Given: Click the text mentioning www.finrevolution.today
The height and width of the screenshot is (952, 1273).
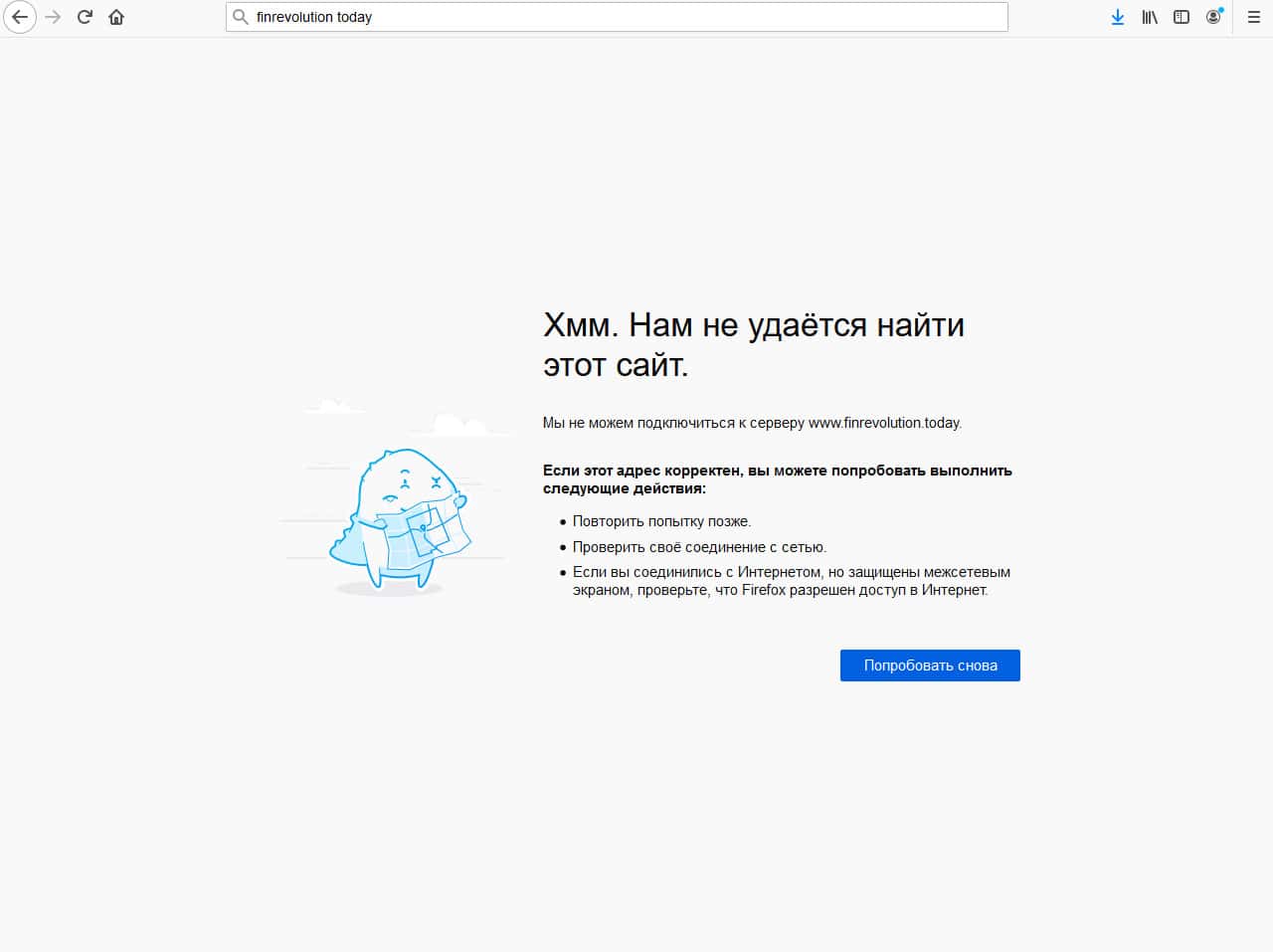Looking at the screenshot, I should click(x=752, y=423).
